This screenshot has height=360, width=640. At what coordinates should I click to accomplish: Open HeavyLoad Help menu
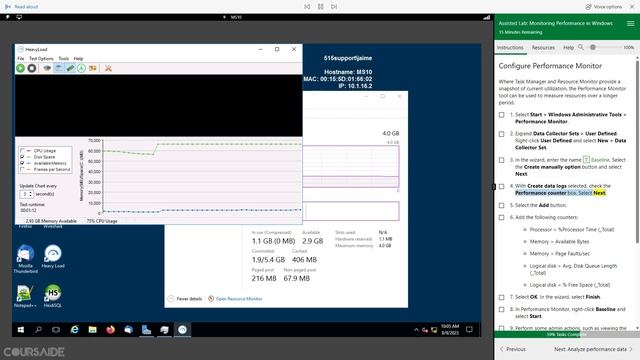pyautogui.click(x=78, y=59)
